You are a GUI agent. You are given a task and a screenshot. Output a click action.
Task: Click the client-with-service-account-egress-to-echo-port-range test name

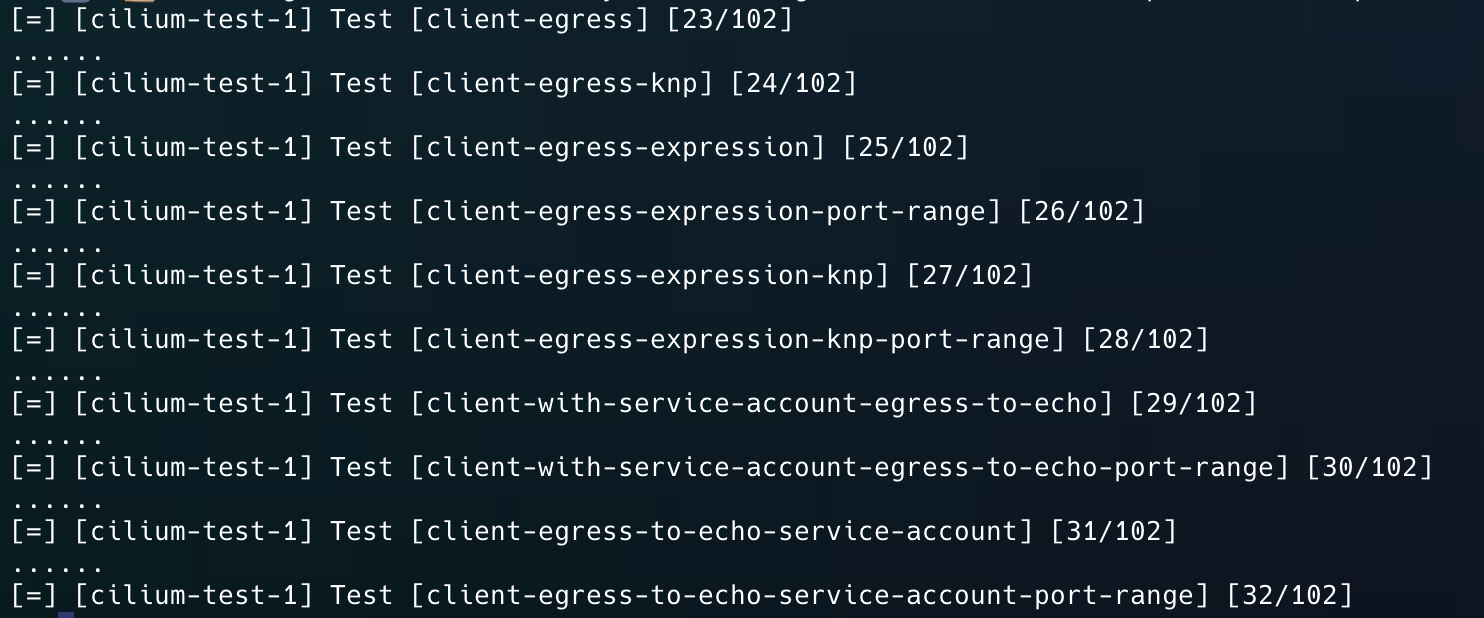850,467
